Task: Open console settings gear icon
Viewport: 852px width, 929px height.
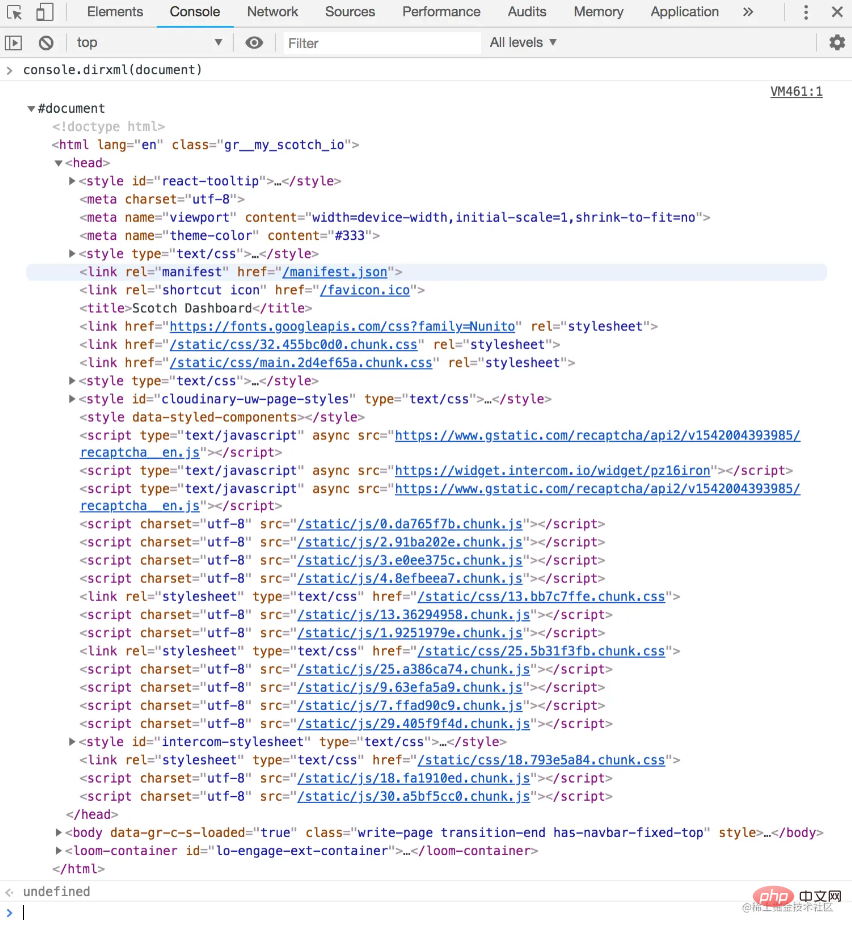Action: 837,43
